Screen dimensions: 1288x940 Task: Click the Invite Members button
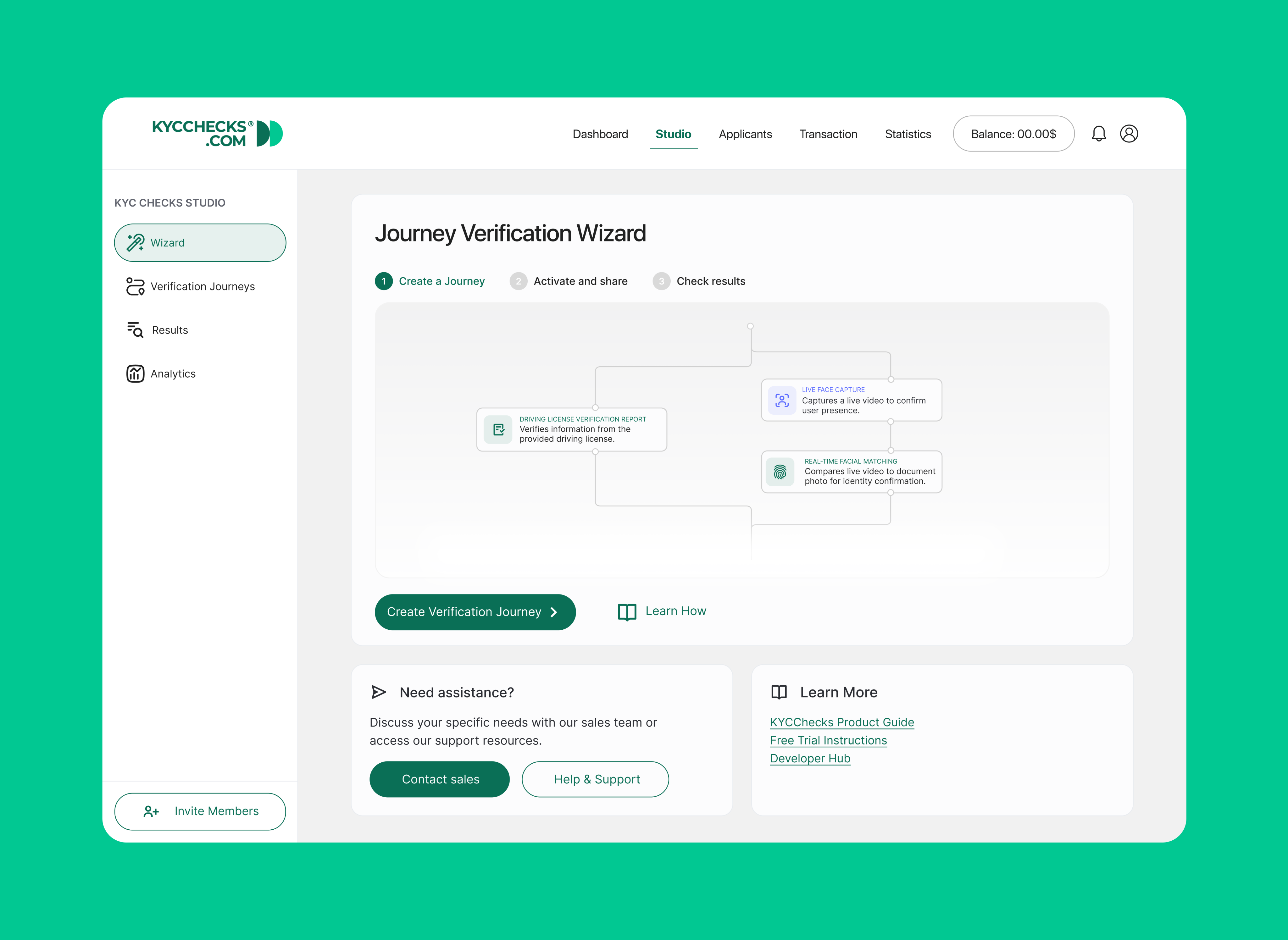click(200, 811)
